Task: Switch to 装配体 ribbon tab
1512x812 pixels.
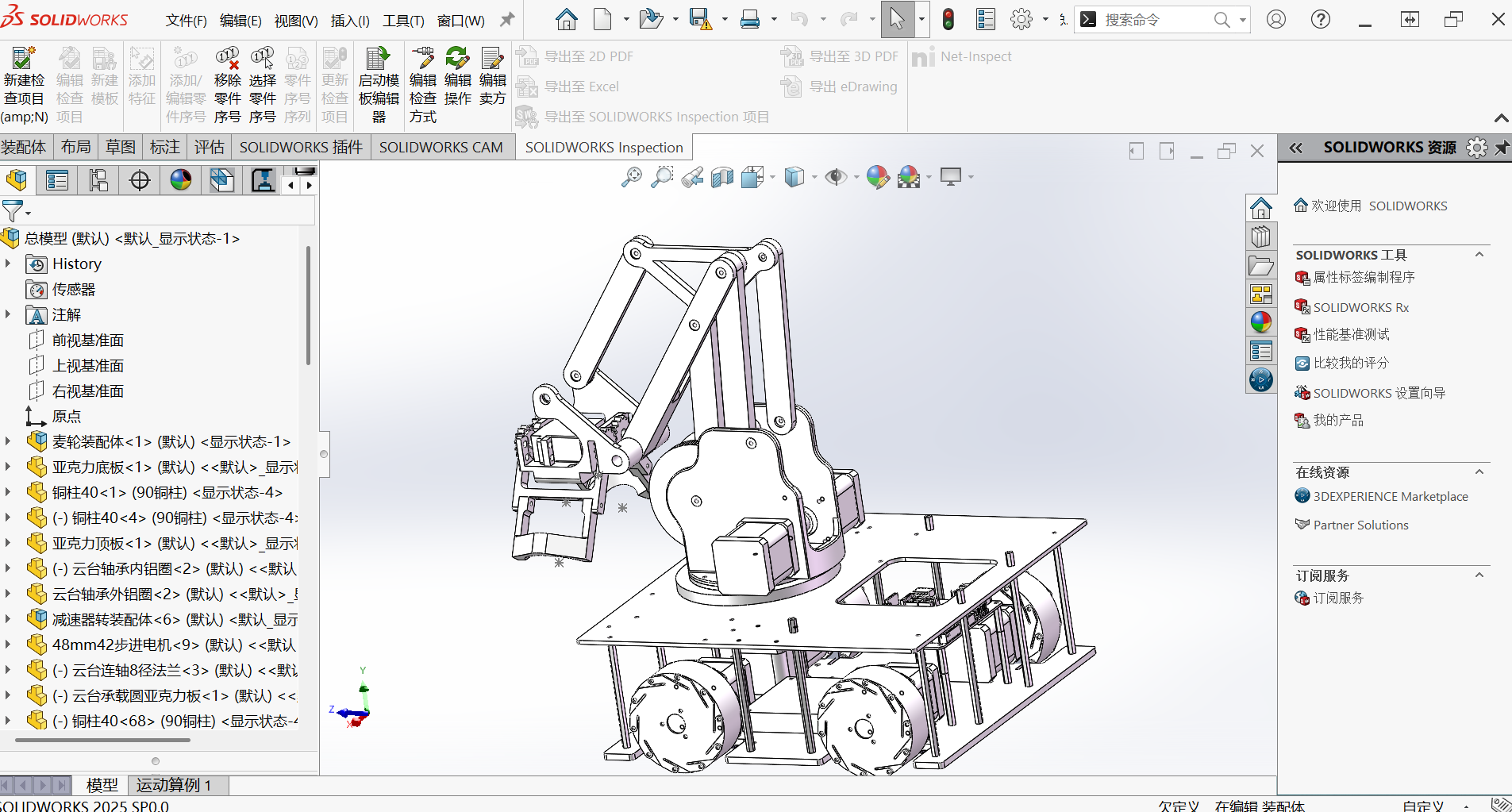Action: click(24, 147)
